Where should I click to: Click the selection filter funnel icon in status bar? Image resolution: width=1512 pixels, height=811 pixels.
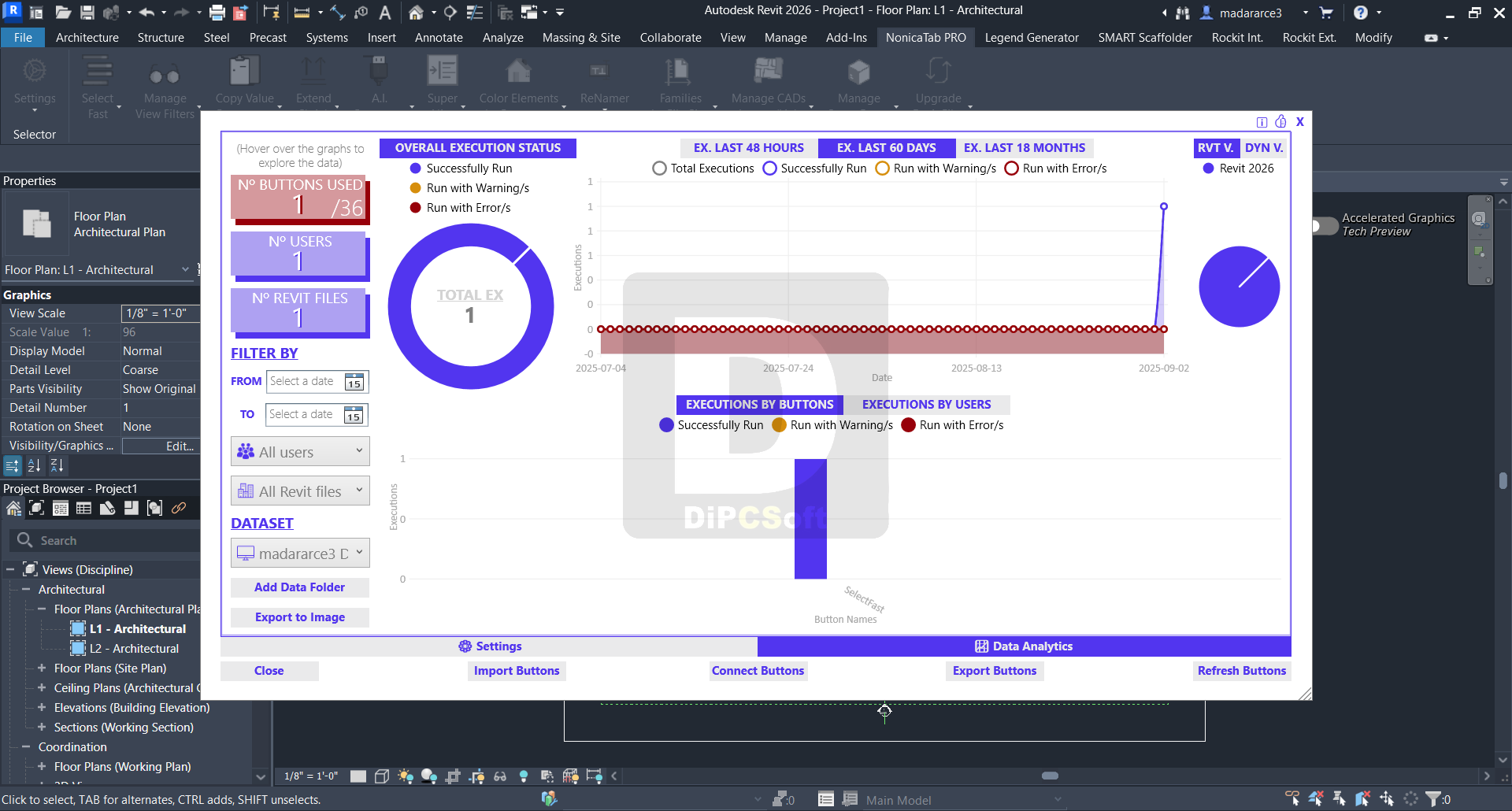[x=1433, y=799]
